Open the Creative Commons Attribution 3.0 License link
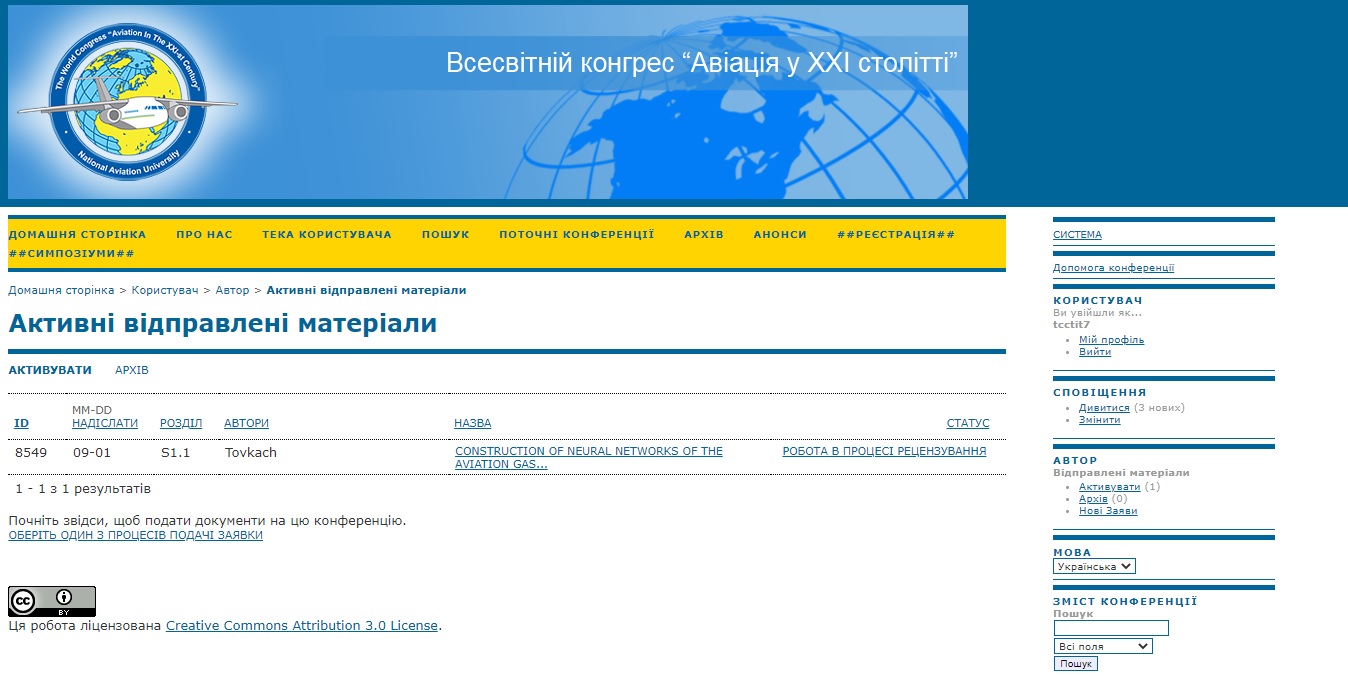This screenshot has height=676, width=1348. point(302,626)
